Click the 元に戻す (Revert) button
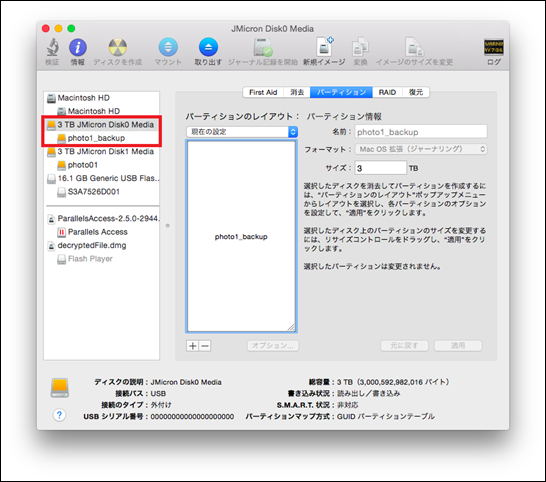This screenshot has width=546, height=482. [x=404, y=345]
